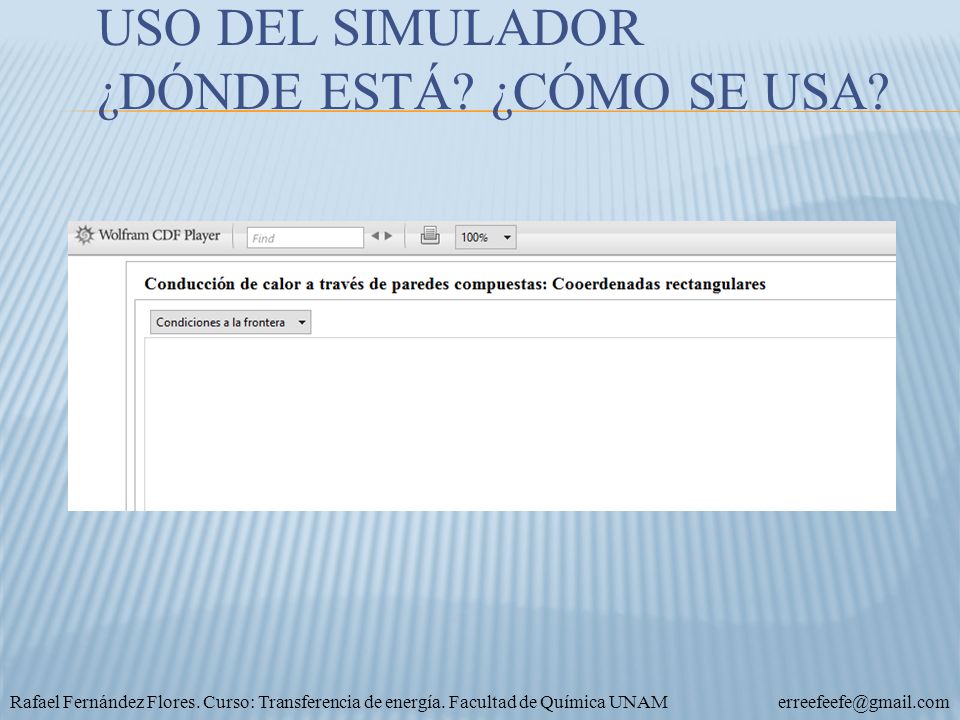Open the 100% zoom dropdown

point(486,237)
